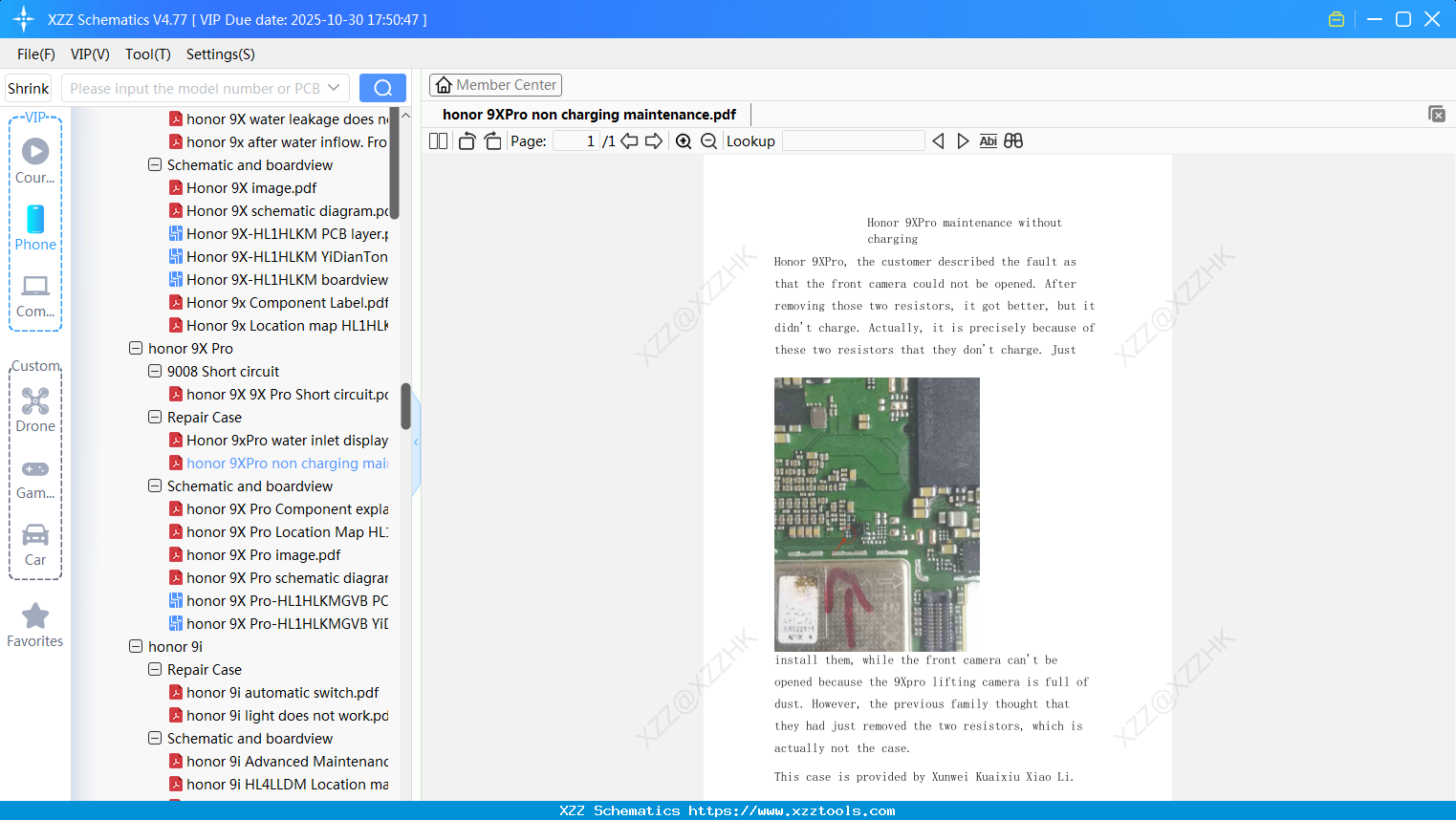Open the model number dropdown arrow
This screenshot has height=820, width=1456.
click(334, 88)
